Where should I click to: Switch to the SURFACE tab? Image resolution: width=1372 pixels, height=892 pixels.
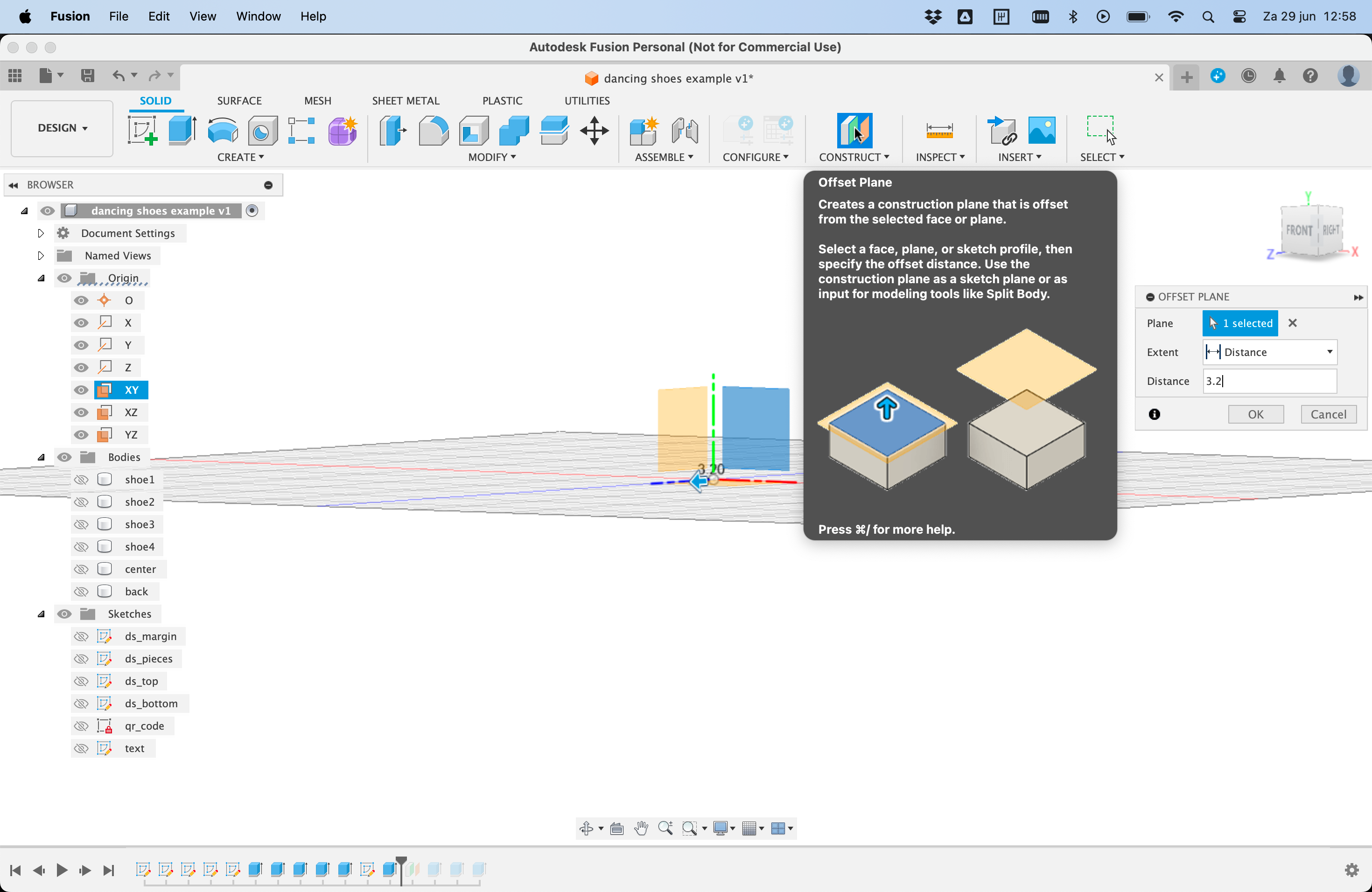[x=239, y=101]
